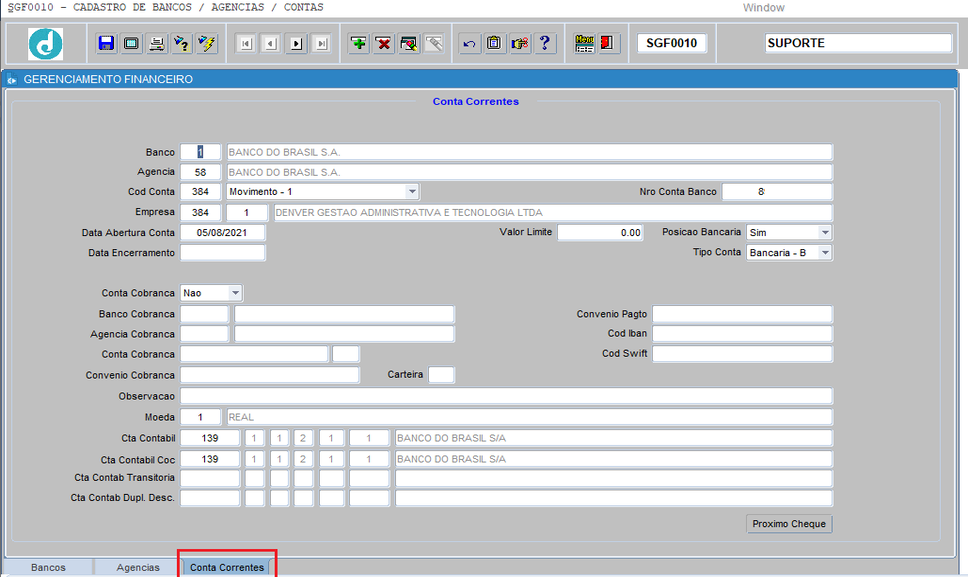Open the Window menu
Viewport: 968px width, 577px height.
tap(764, 8)
